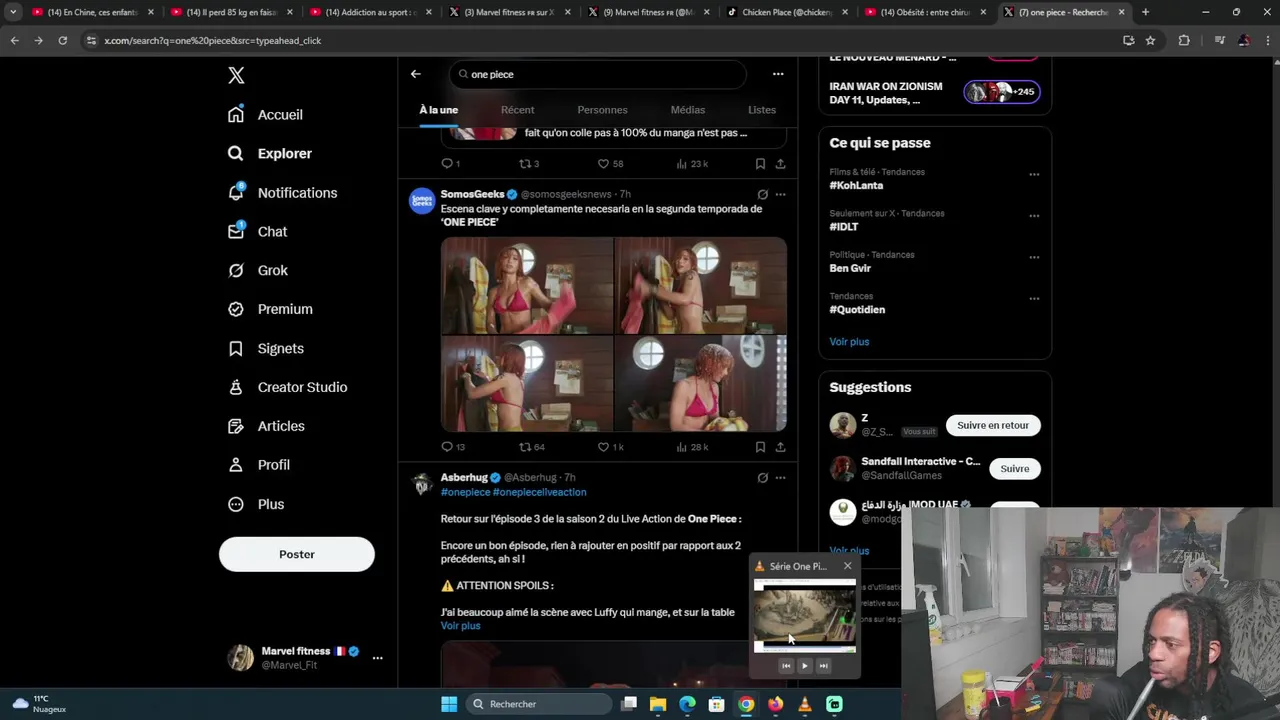Screen dimensions: 1280x720
Task: Expand Asberhug post with Voir plus
Action: point(460,626)
